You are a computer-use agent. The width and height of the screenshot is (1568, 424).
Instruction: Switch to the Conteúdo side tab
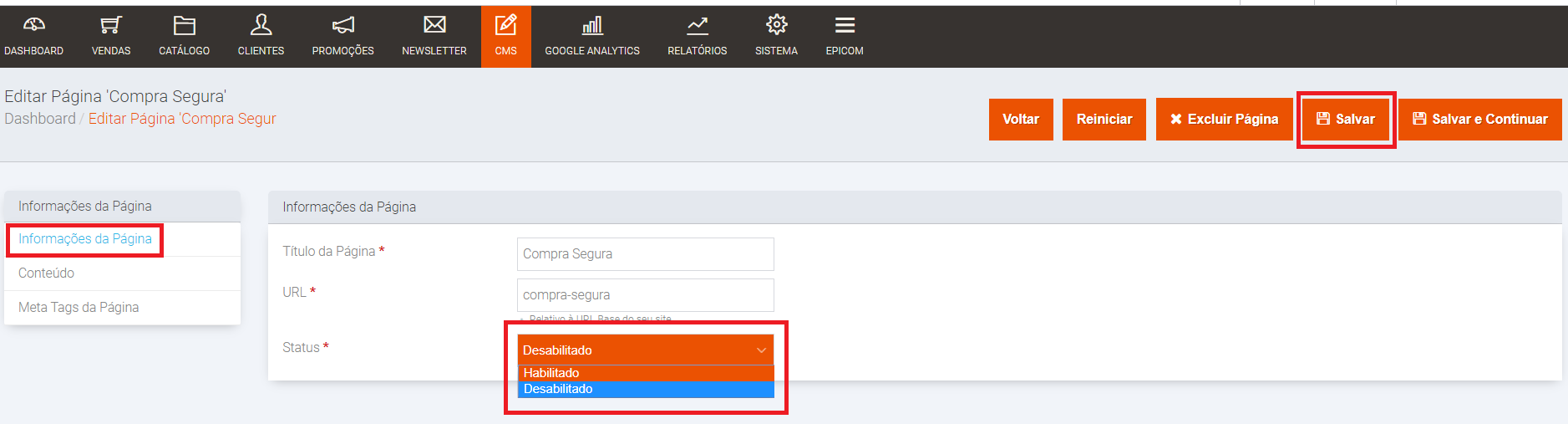(47, 273)
